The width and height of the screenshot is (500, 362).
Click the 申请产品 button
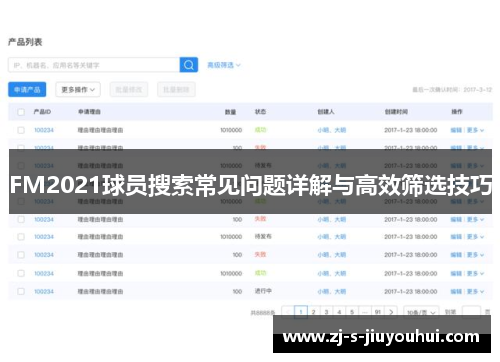[27, 89]
